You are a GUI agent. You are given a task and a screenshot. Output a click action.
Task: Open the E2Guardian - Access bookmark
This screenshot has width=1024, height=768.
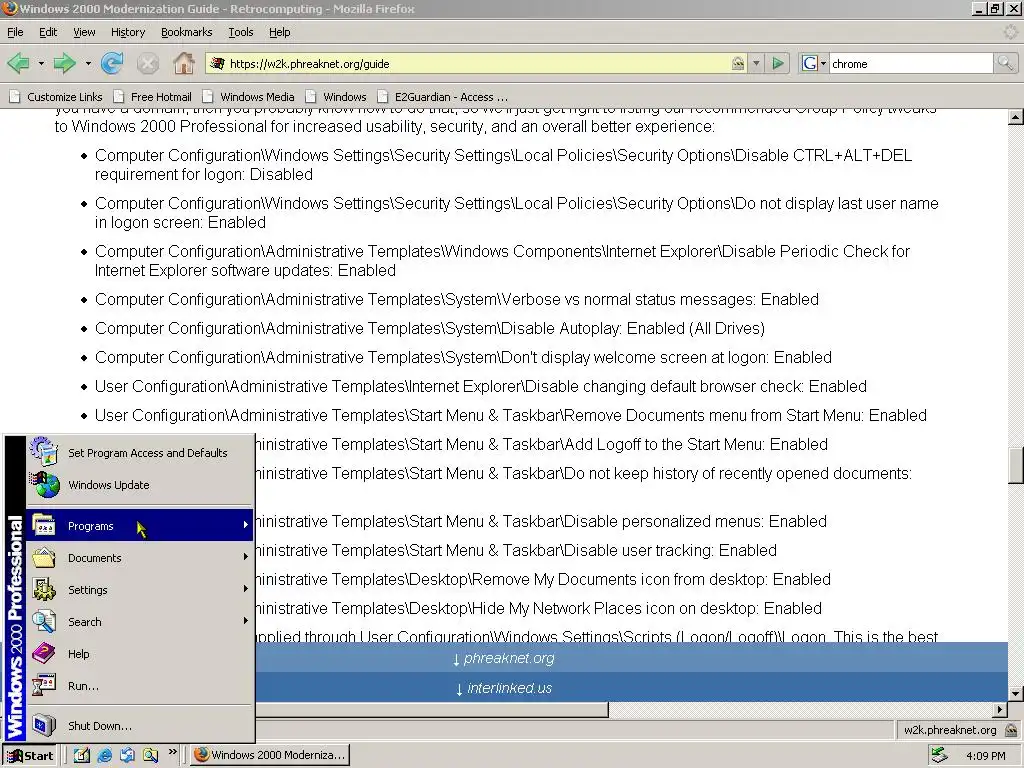coord(443,97)
